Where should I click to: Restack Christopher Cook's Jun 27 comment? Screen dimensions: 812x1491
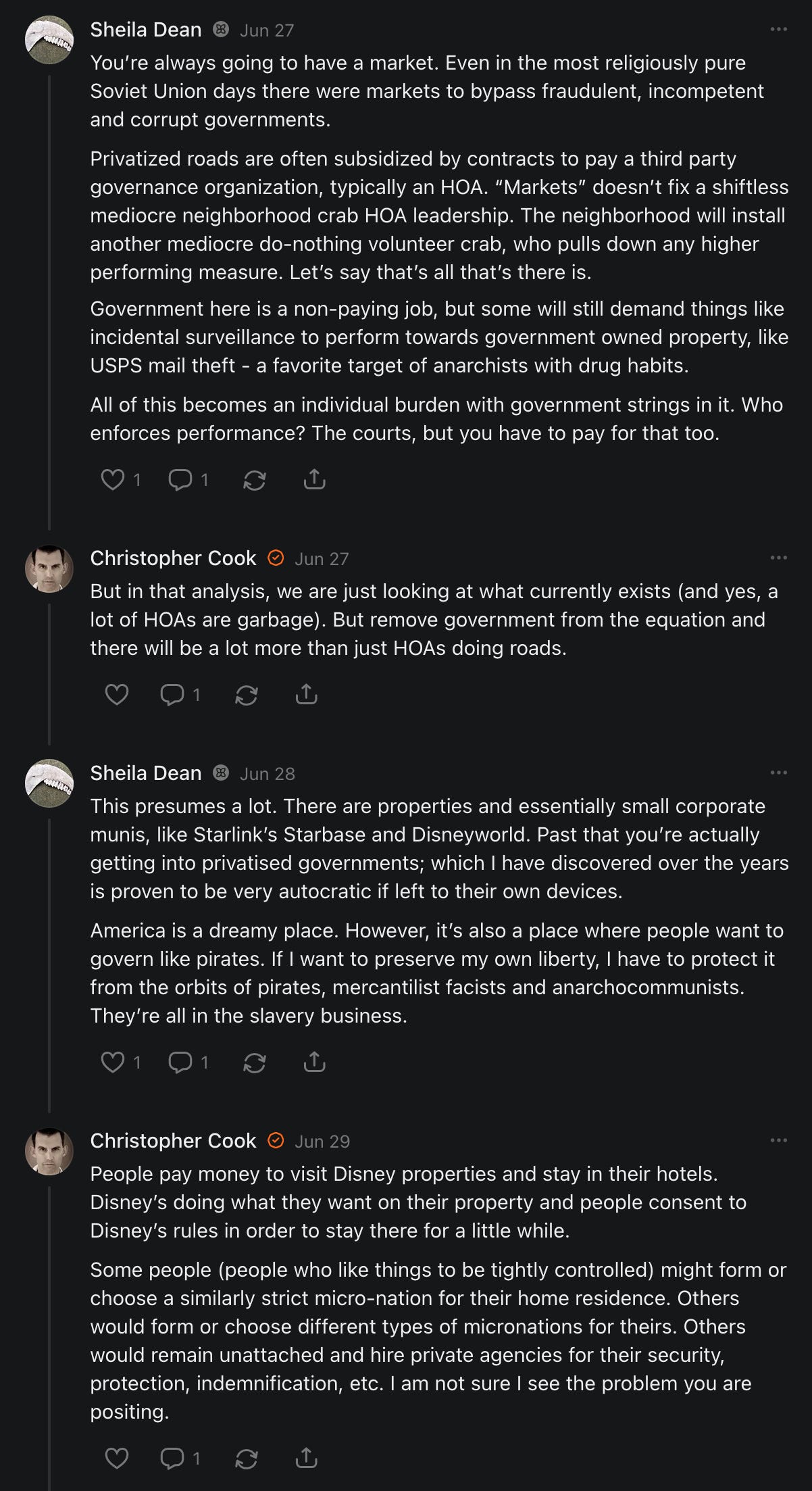(246, 695)
